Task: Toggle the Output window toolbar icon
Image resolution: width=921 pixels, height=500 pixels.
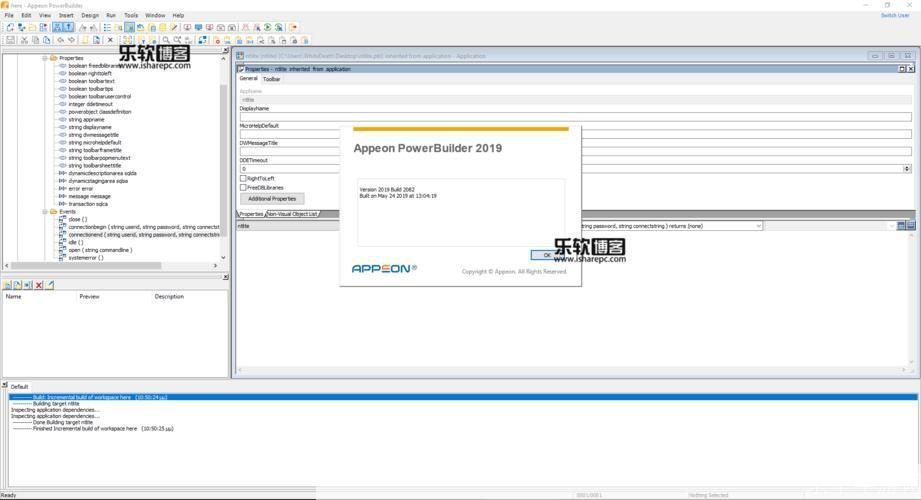Action: (x=69, y=27)
